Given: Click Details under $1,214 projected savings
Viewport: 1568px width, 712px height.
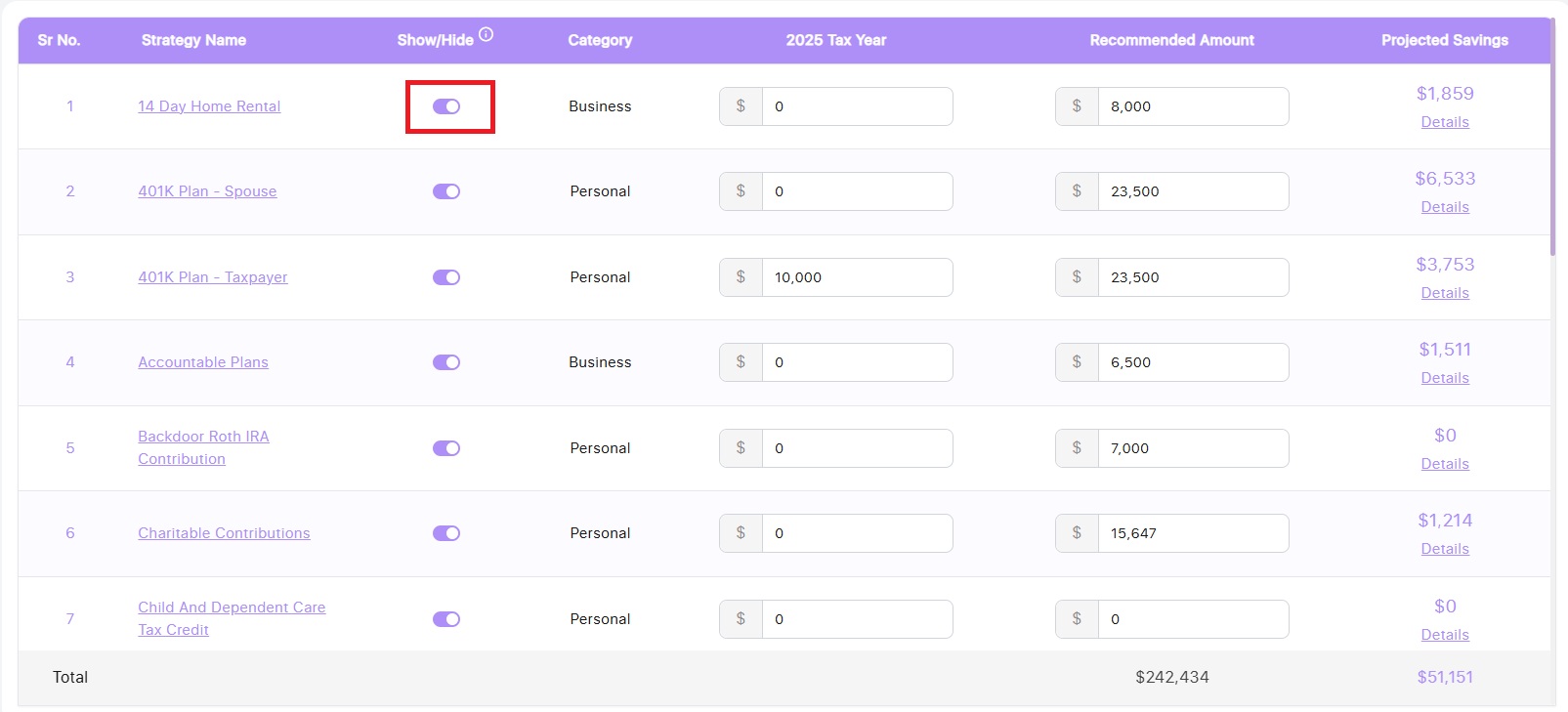Looking at the screenshot, I should [1445, 549].
